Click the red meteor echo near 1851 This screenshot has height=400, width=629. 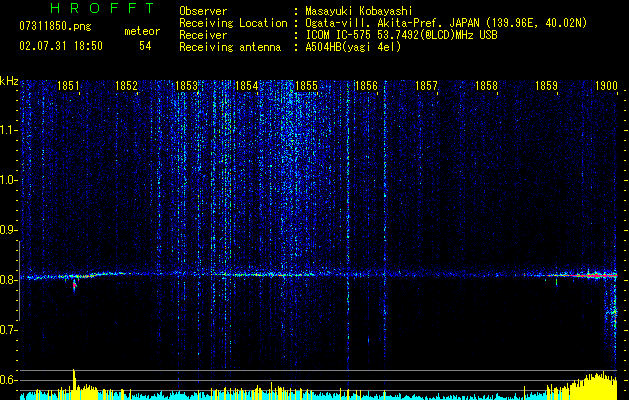click(x=74, y=286)
